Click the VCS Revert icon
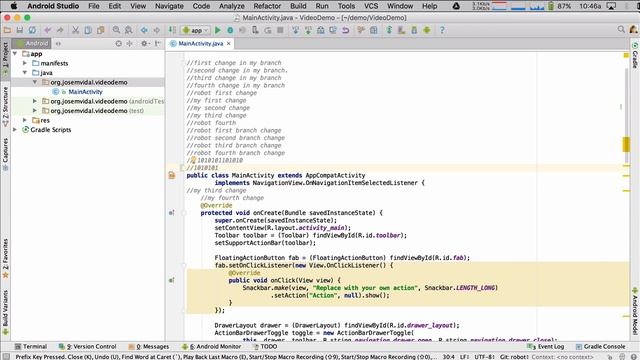The width and height of the screenshot is (640, 360). click(x=345, y=30)
